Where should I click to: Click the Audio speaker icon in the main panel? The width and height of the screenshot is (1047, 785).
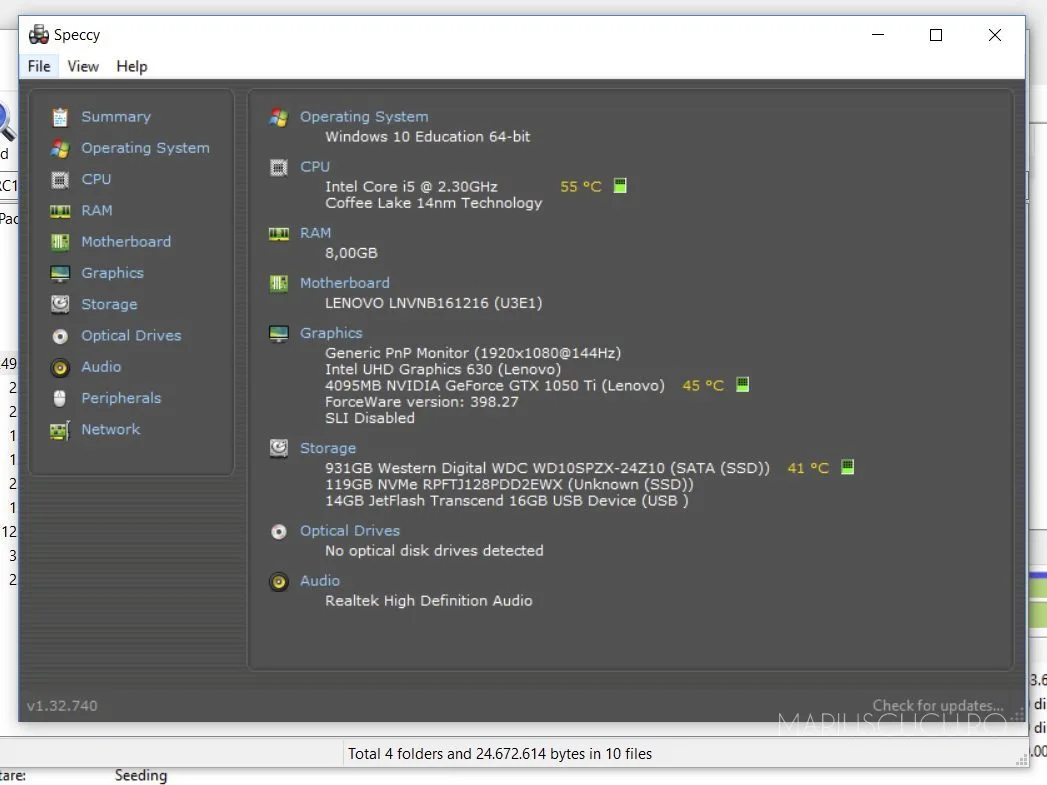278,581
